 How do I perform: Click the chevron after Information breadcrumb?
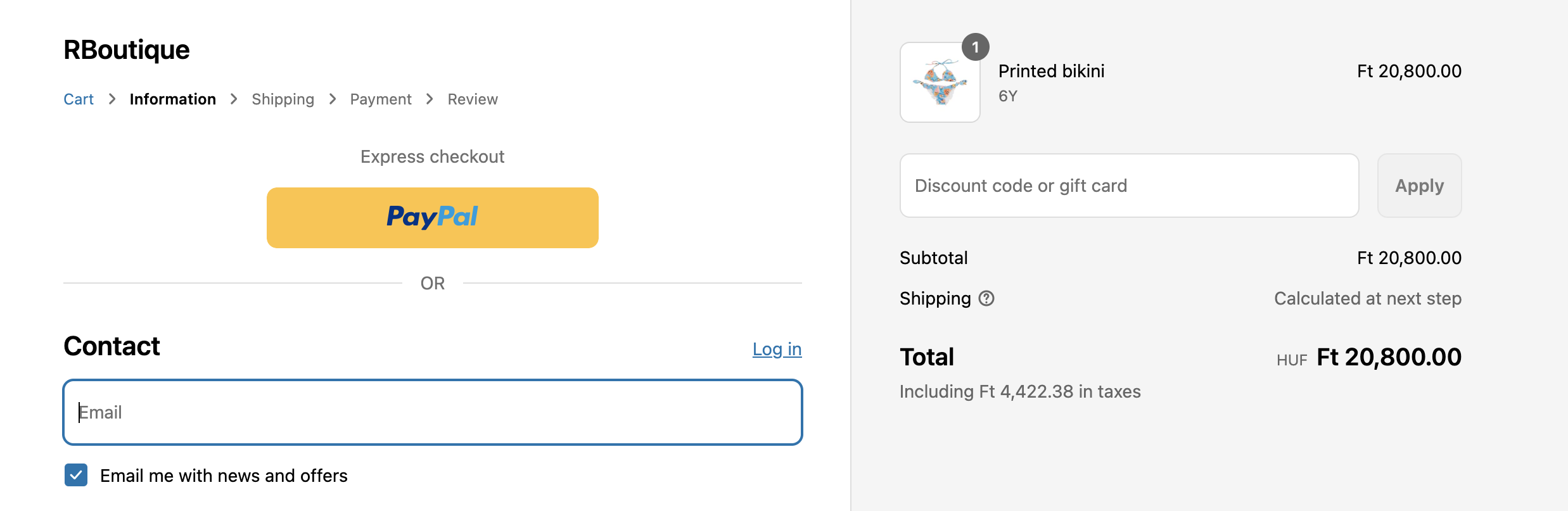pos(234,99)
